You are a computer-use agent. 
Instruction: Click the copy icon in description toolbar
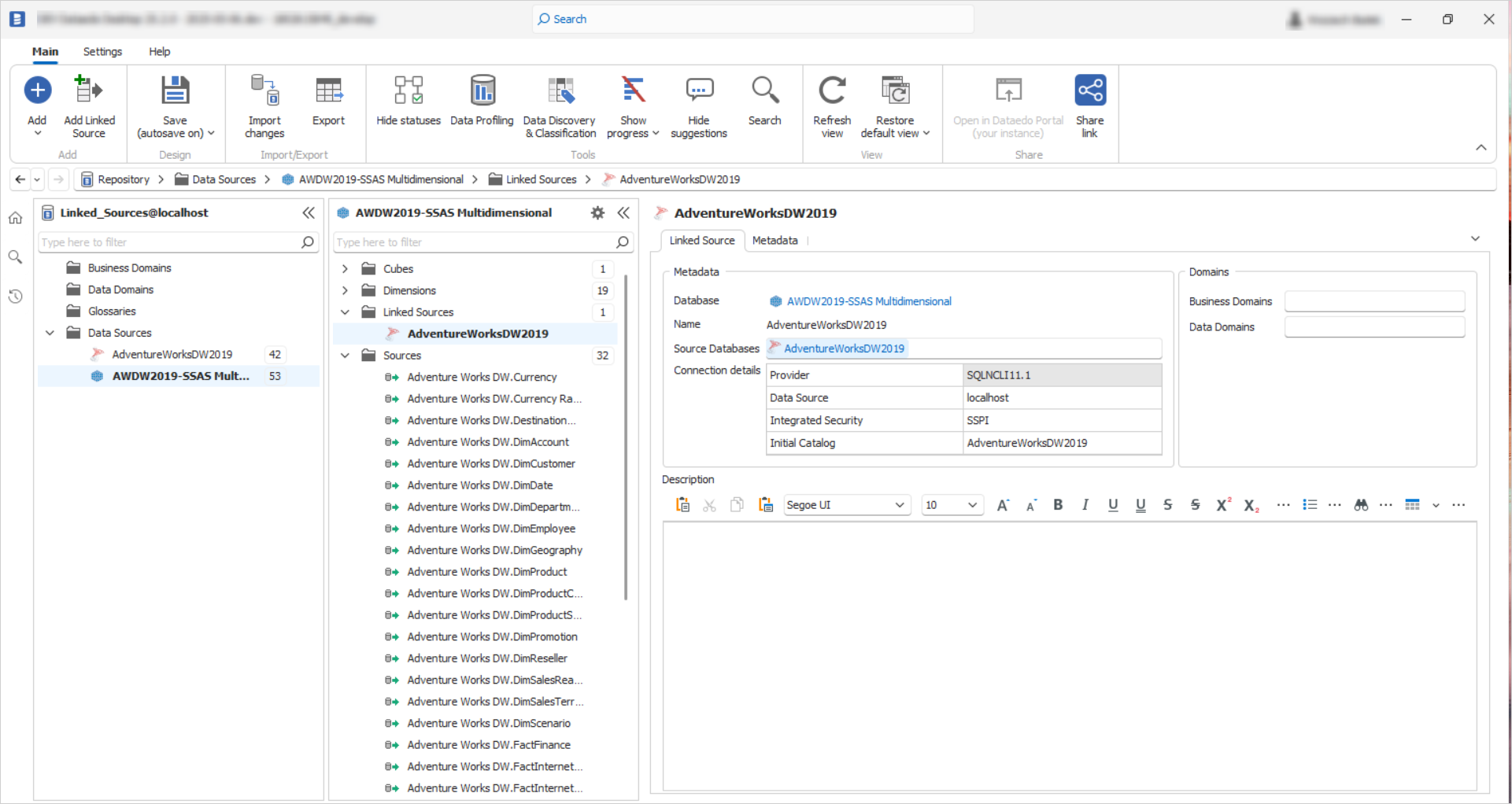click(737, 505)
